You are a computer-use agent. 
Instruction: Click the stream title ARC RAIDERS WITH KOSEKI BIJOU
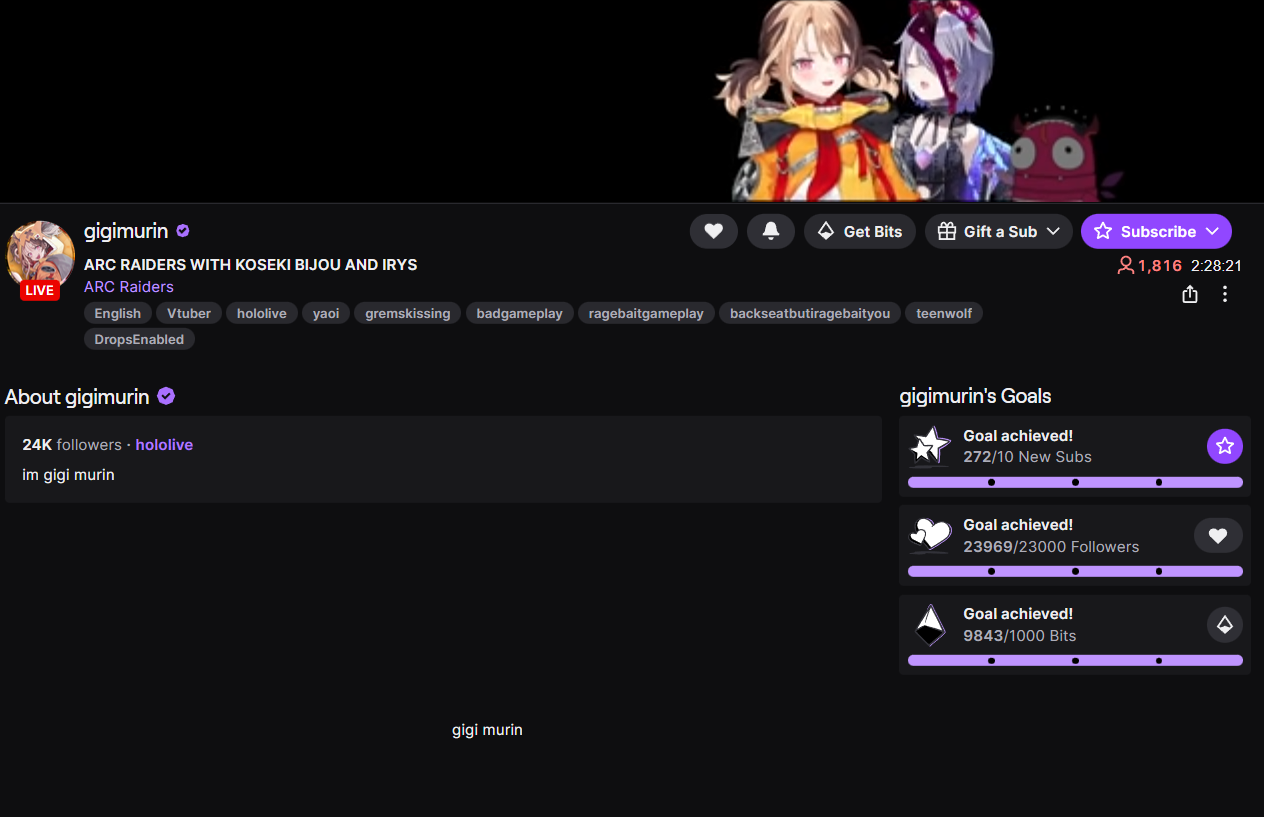[250, 265]
